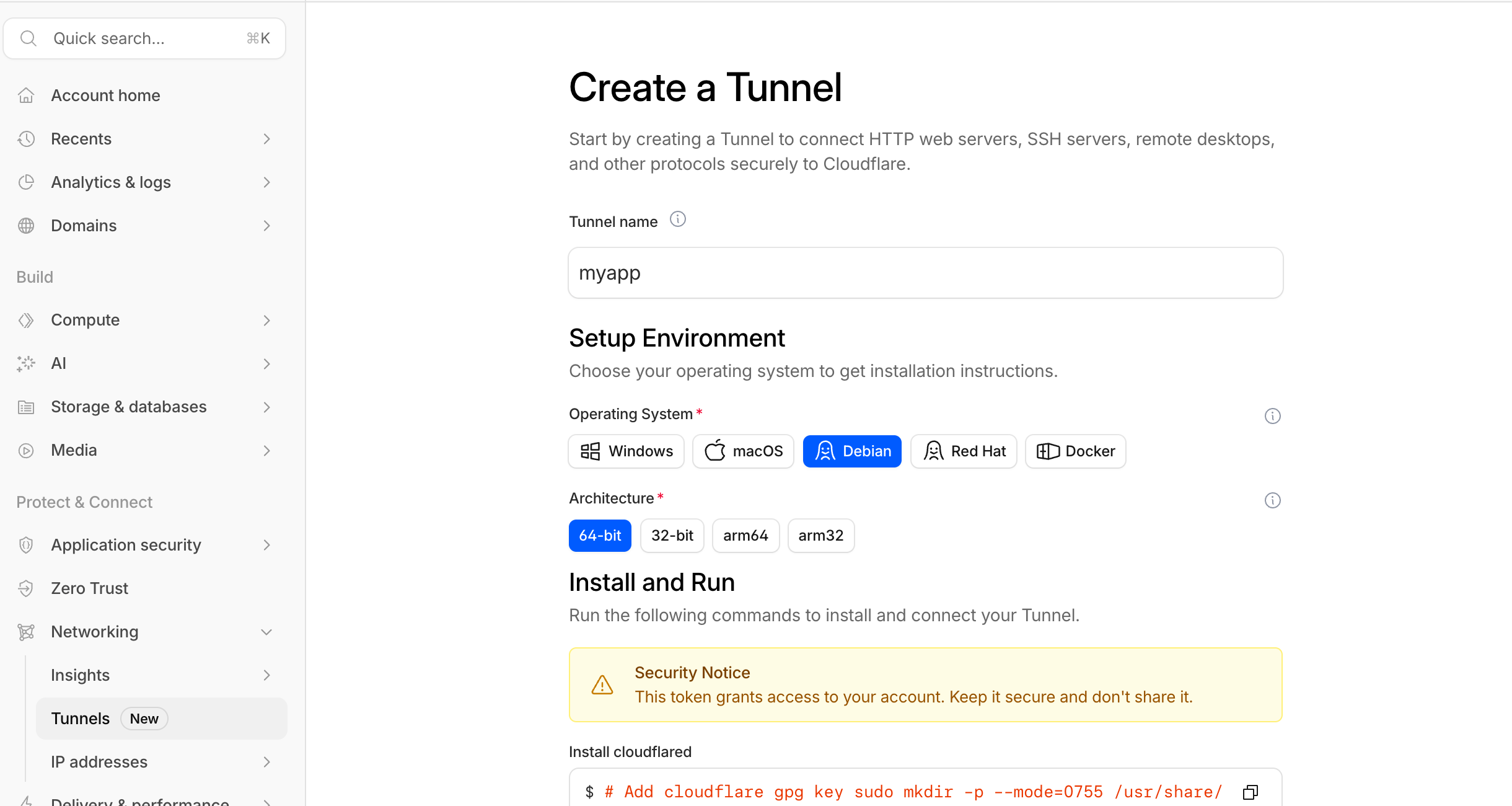Expand the Domains chevron
Screen dimensions: 1512x806
(267, 226)
